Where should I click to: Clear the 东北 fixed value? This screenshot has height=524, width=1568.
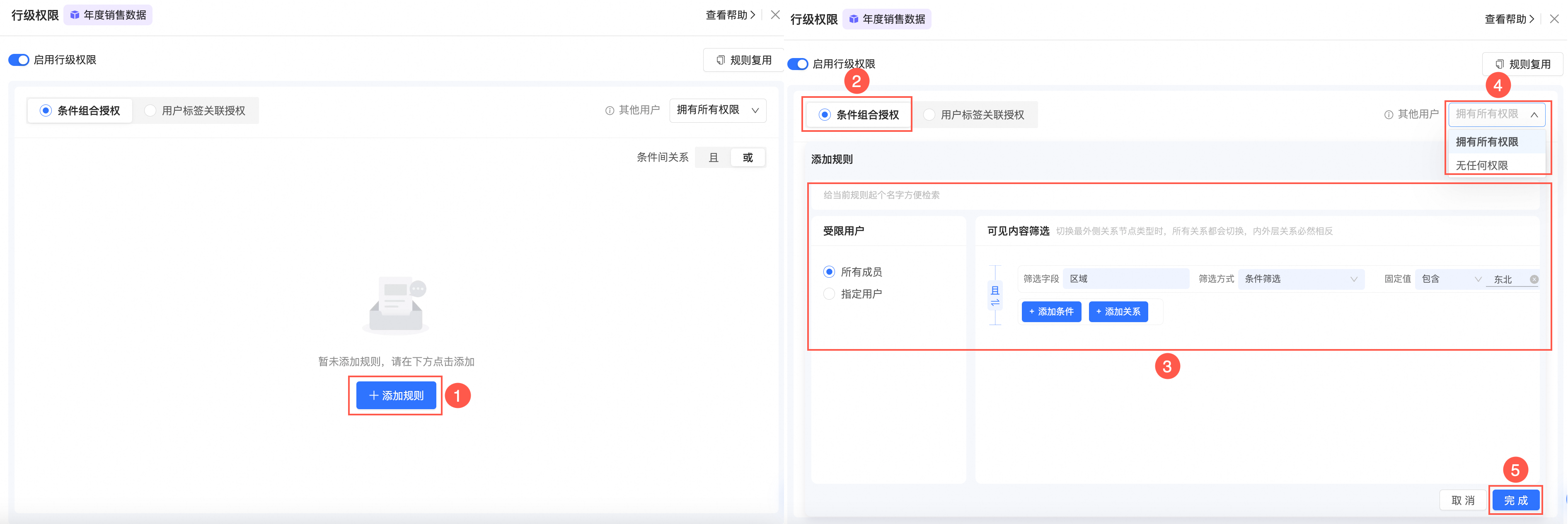point(1534,279)
